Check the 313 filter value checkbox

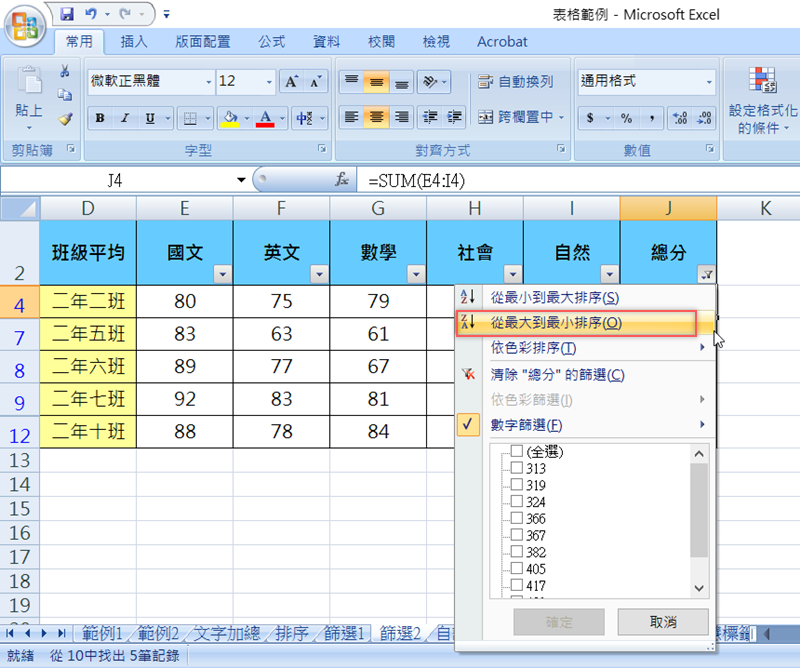coord(516,468)
